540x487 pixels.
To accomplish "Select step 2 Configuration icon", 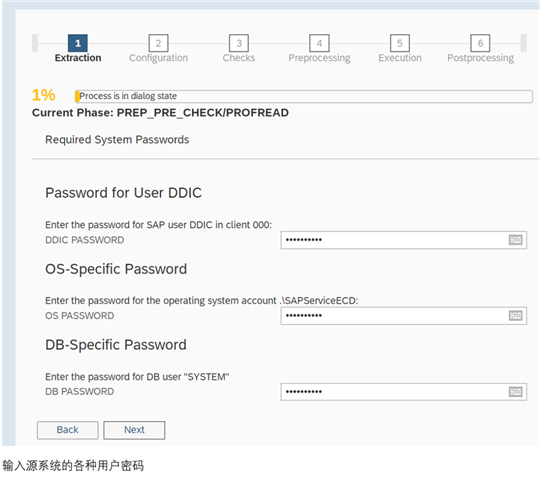I will tap(158, 43).
